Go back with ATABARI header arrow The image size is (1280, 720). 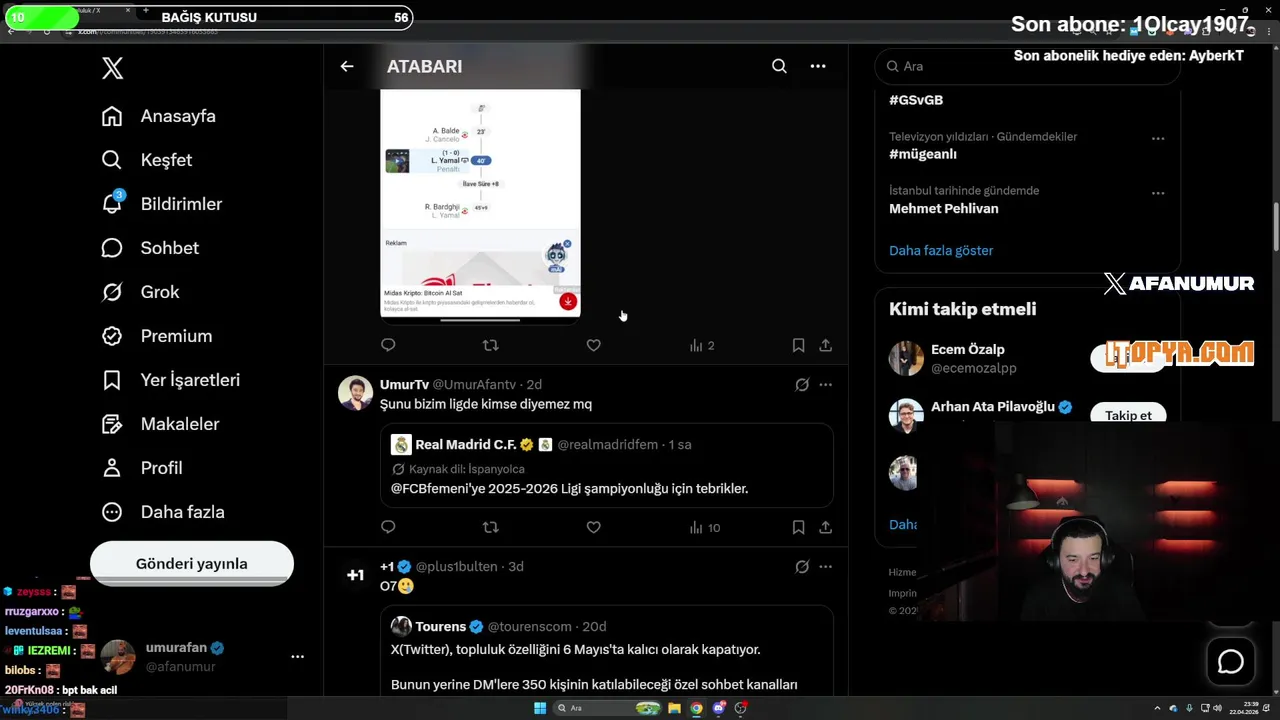click(347, 66)
